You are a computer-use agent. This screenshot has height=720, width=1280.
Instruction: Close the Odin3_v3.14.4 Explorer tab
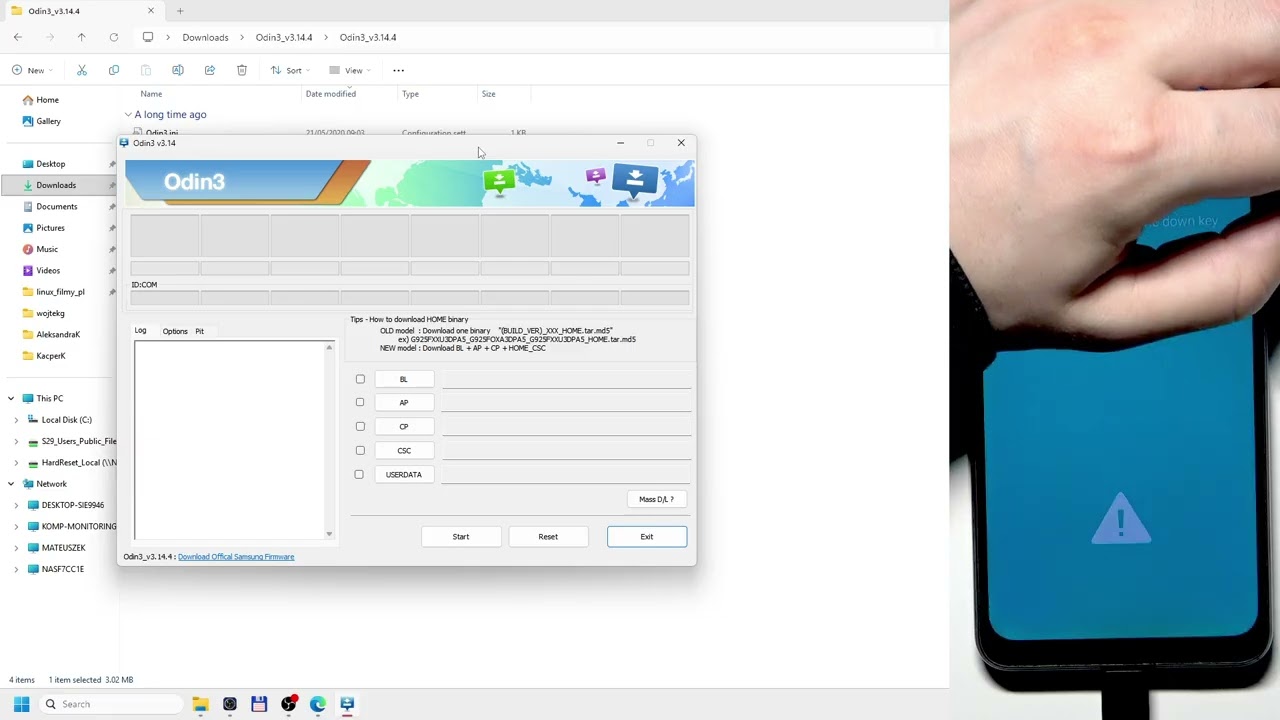pyautogui.click(x=151, y=11)
